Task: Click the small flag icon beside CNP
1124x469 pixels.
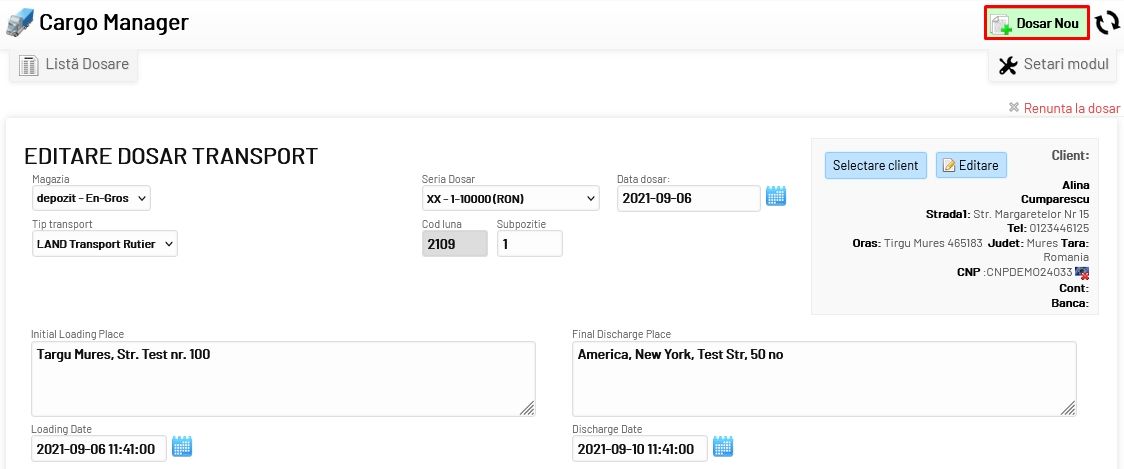Action: pos(1082,272)
